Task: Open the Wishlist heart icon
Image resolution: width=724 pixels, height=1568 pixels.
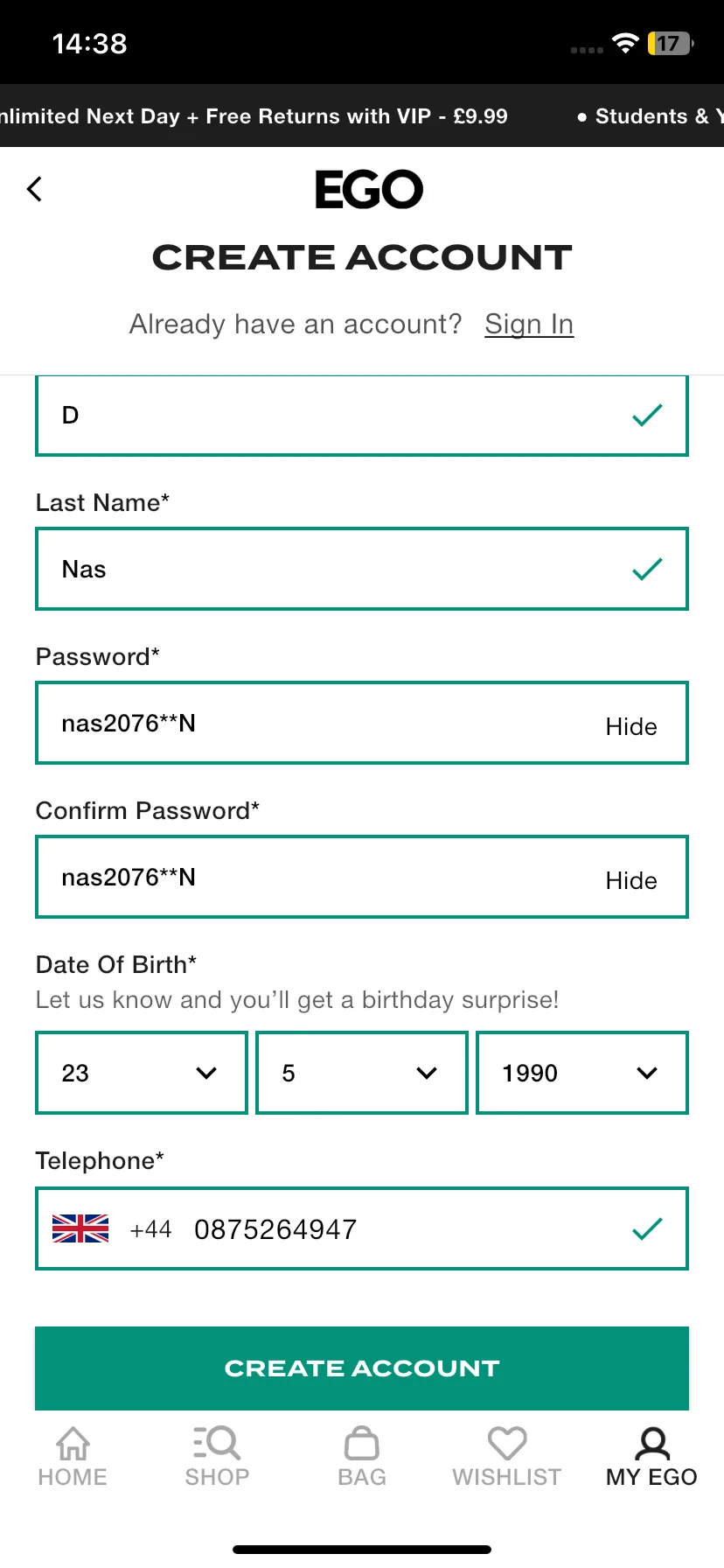Action: [507, 1444]
